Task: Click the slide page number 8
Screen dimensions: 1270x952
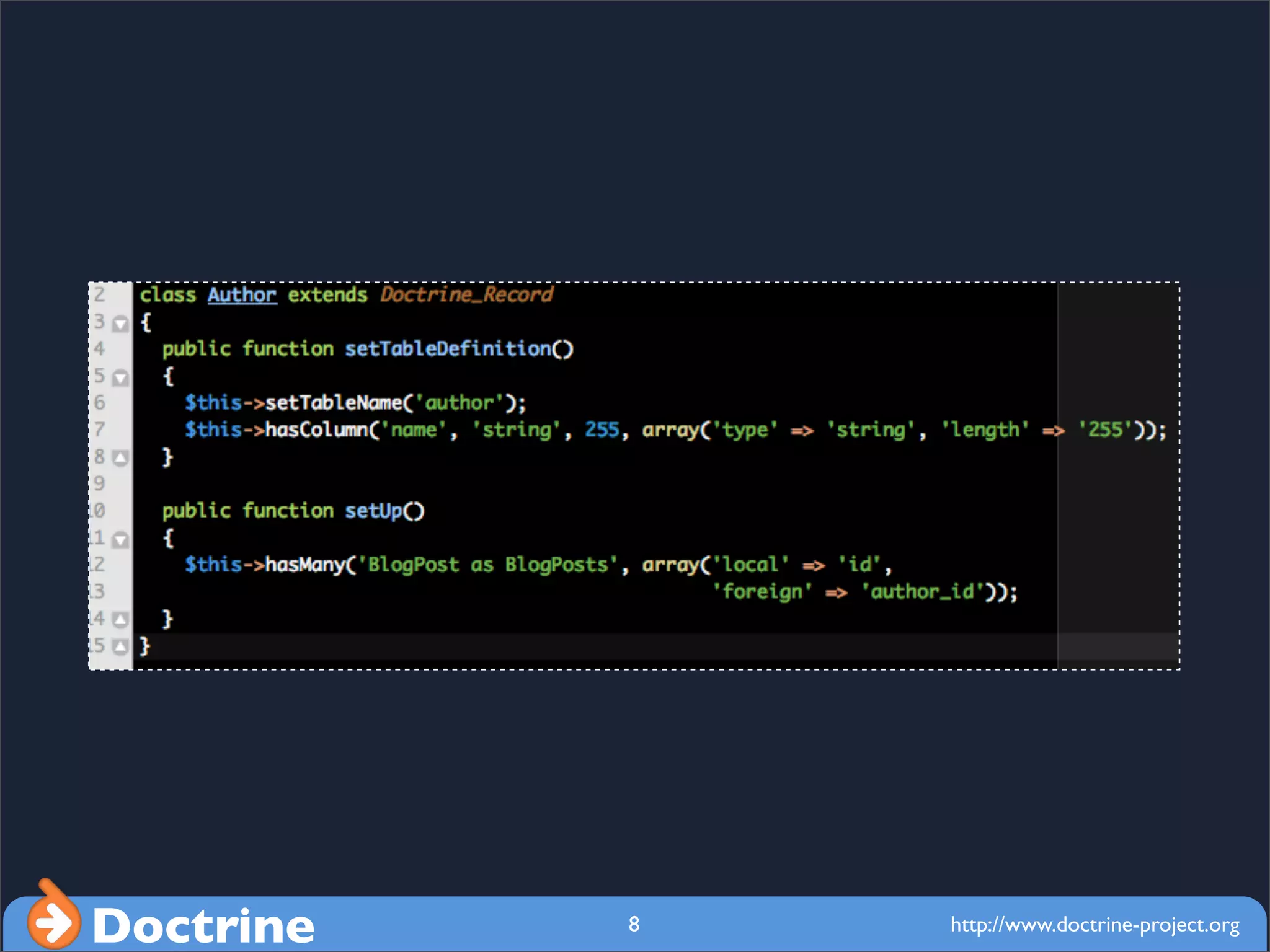Action: tap(634, 924)
